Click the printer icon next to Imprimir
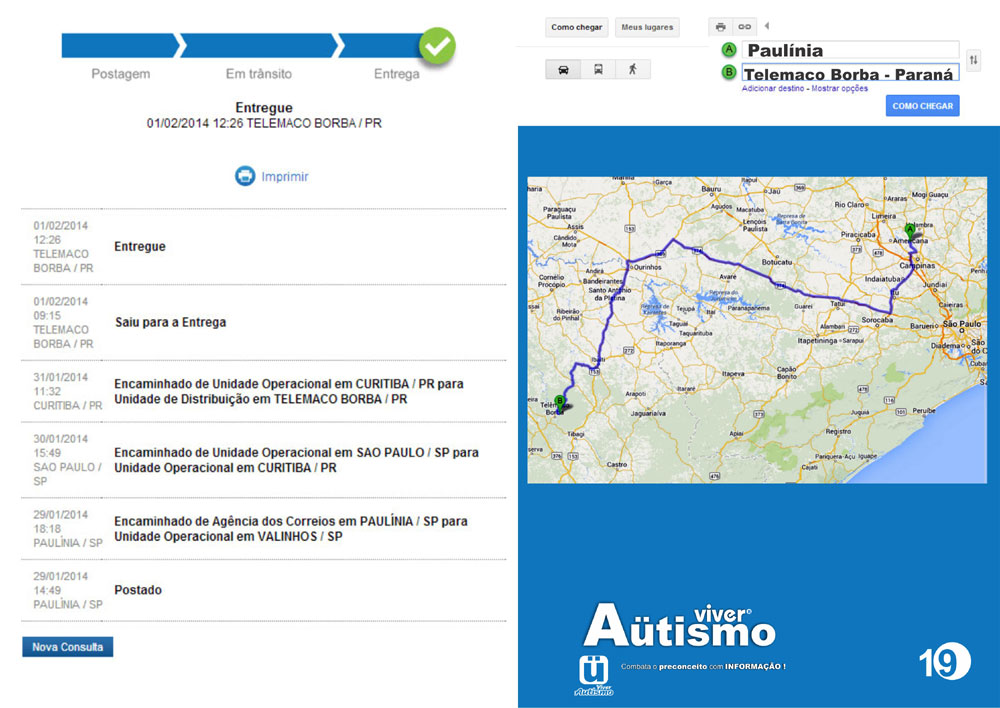1000x708 pixels. (x=245, y=176)
